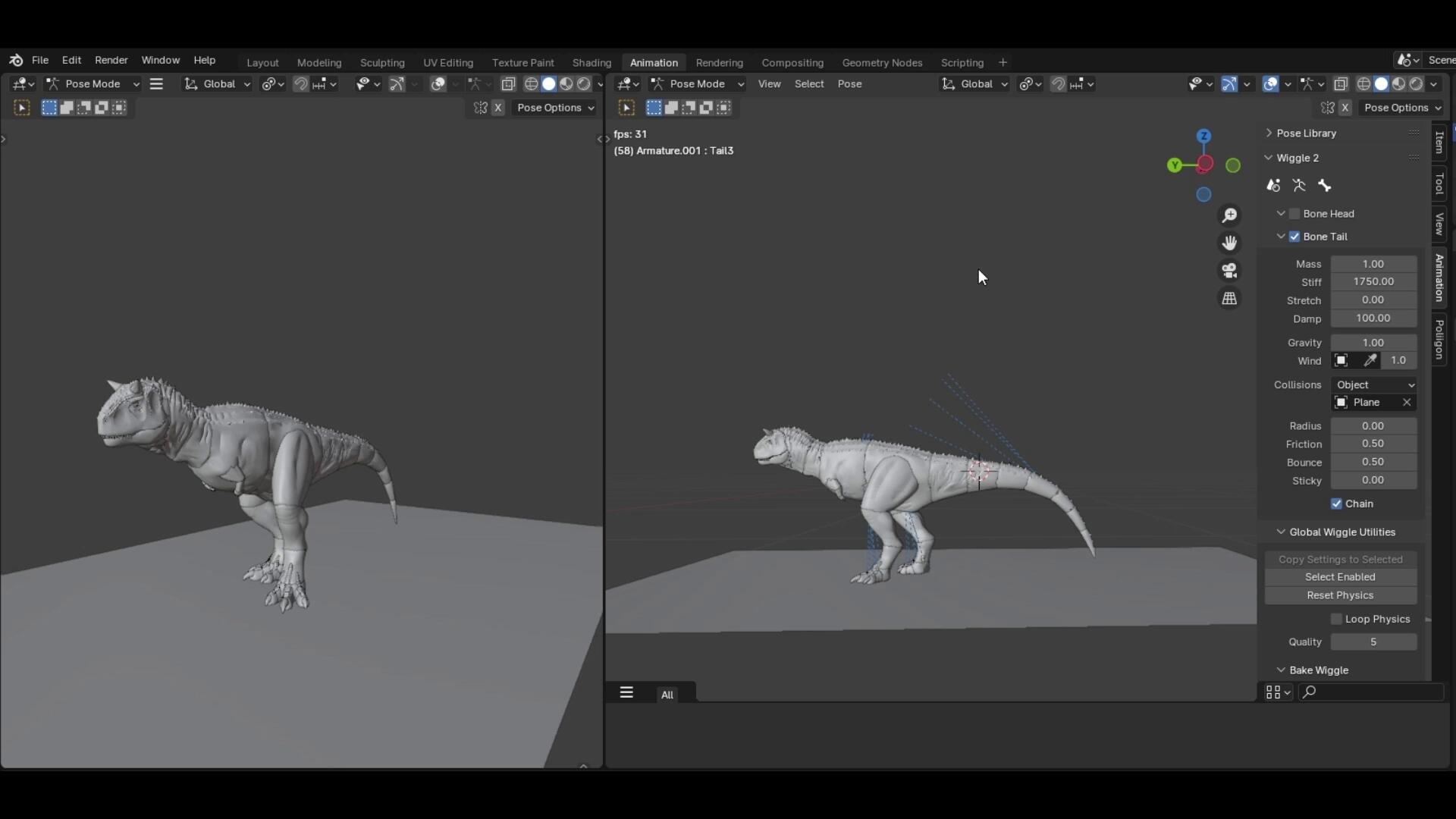Open Pose Options dropdown in right viewport
Viewport: 1456px width, 819px height.
click(1401, 108)
